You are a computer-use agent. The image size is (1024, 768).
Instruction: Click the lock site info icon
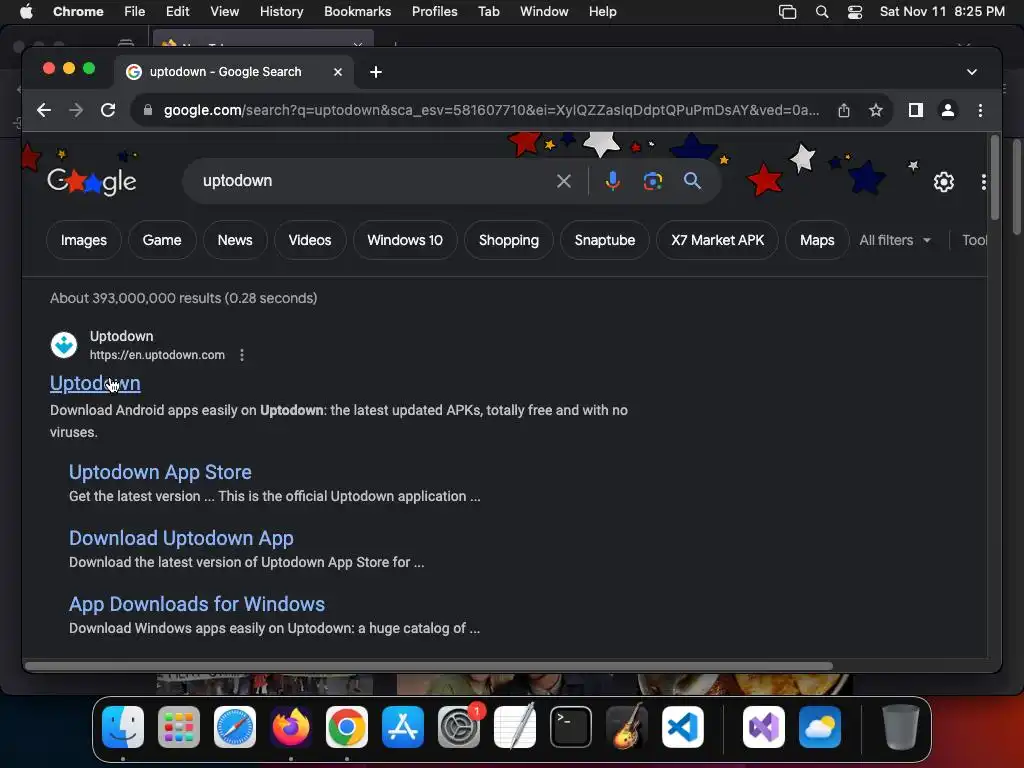(x=148, y=110)
